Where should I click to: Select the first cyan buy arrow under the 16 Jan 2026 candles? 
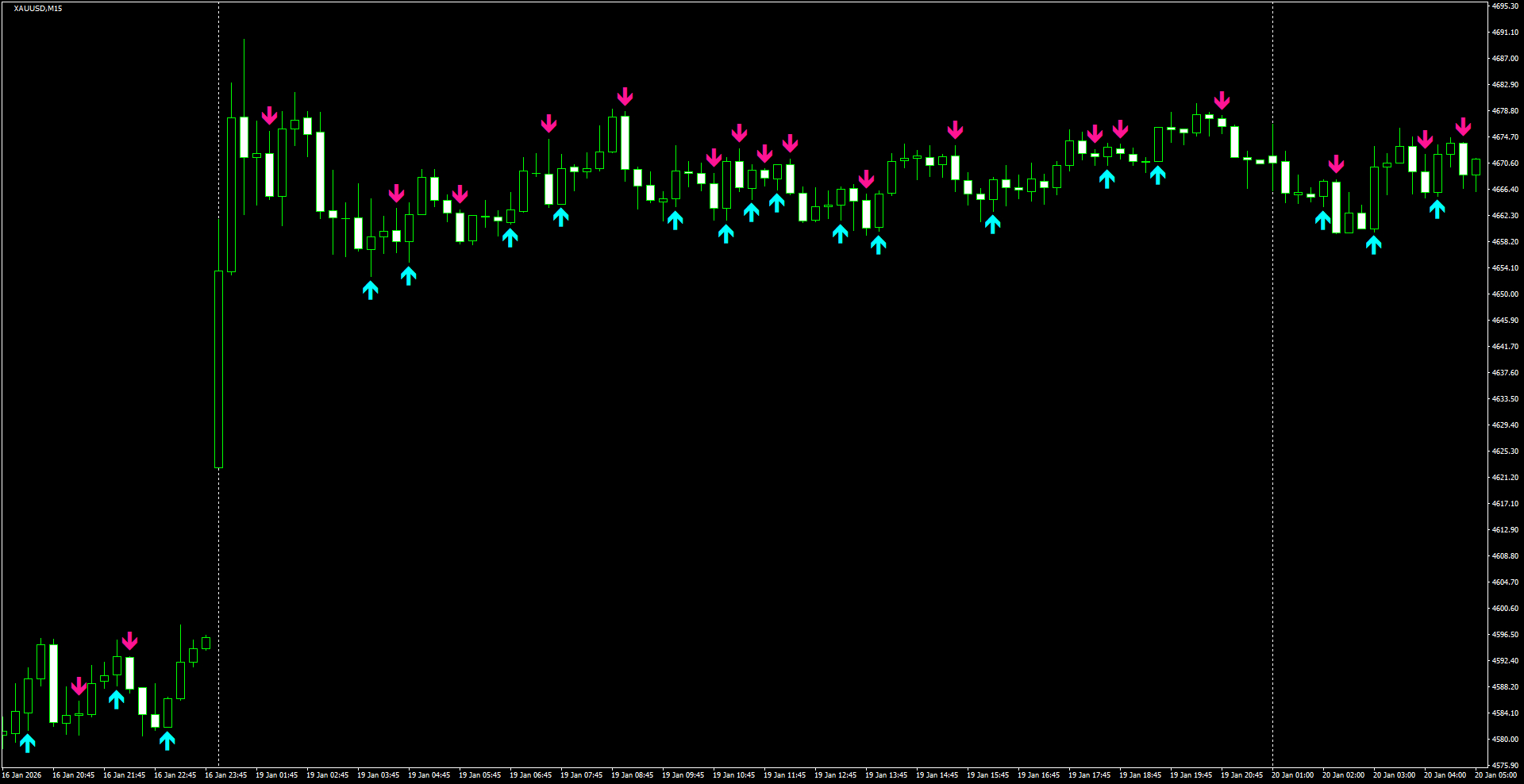tap(28, 743)
